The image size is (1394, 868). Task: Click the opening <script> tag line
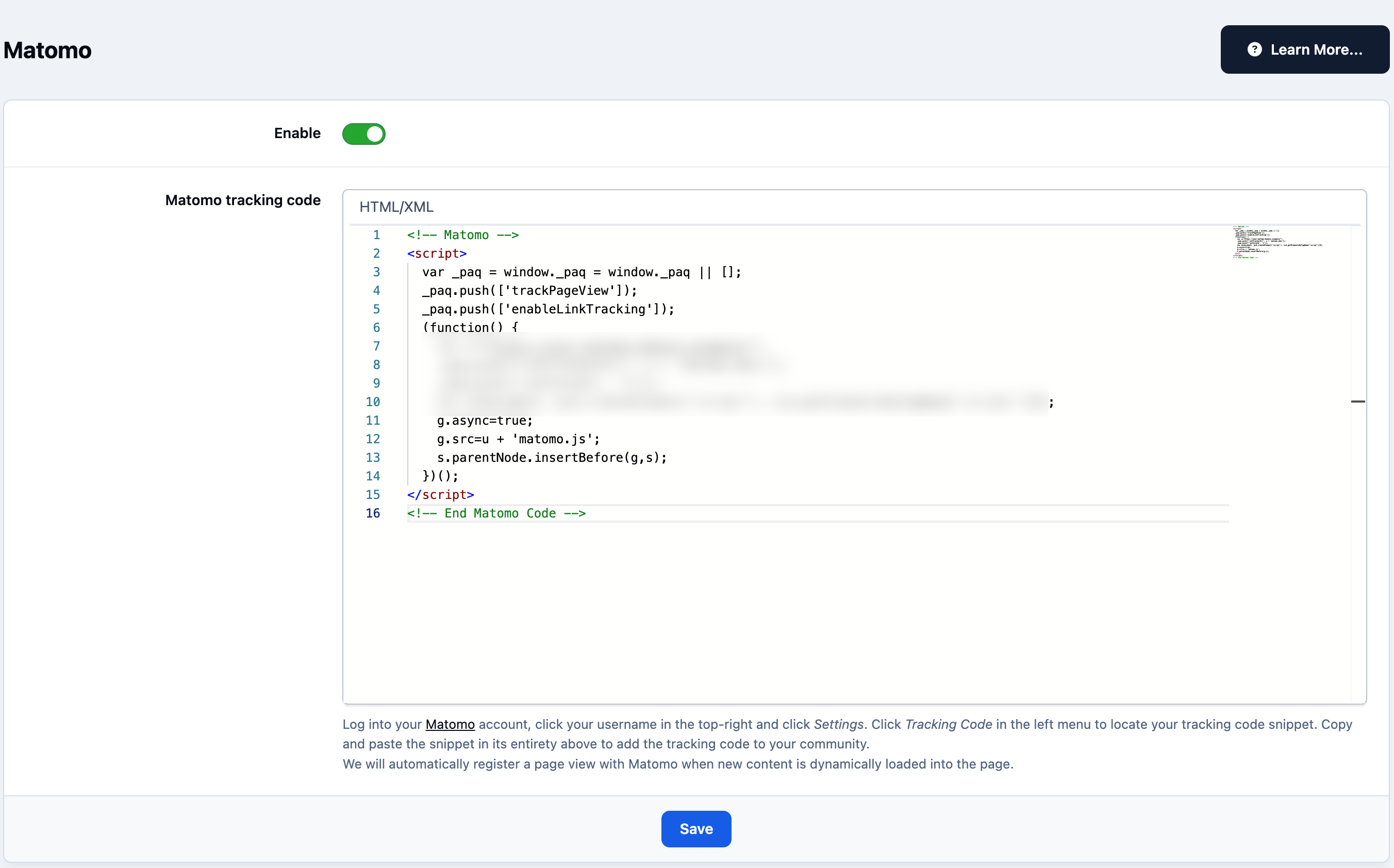[x=437, y=253]
